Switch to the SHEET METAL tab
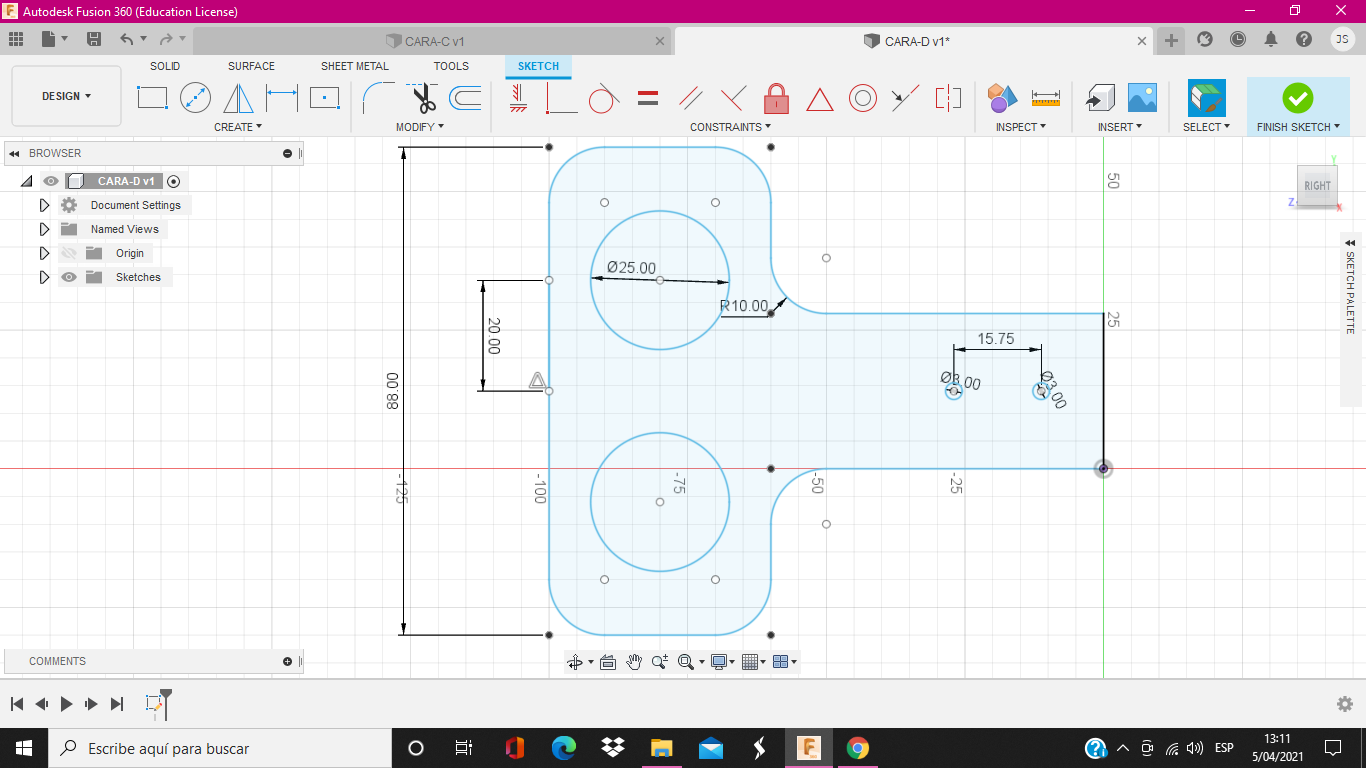Viewport: 1366px width, 768px height. pyautogui.click(x=354, y=66)
